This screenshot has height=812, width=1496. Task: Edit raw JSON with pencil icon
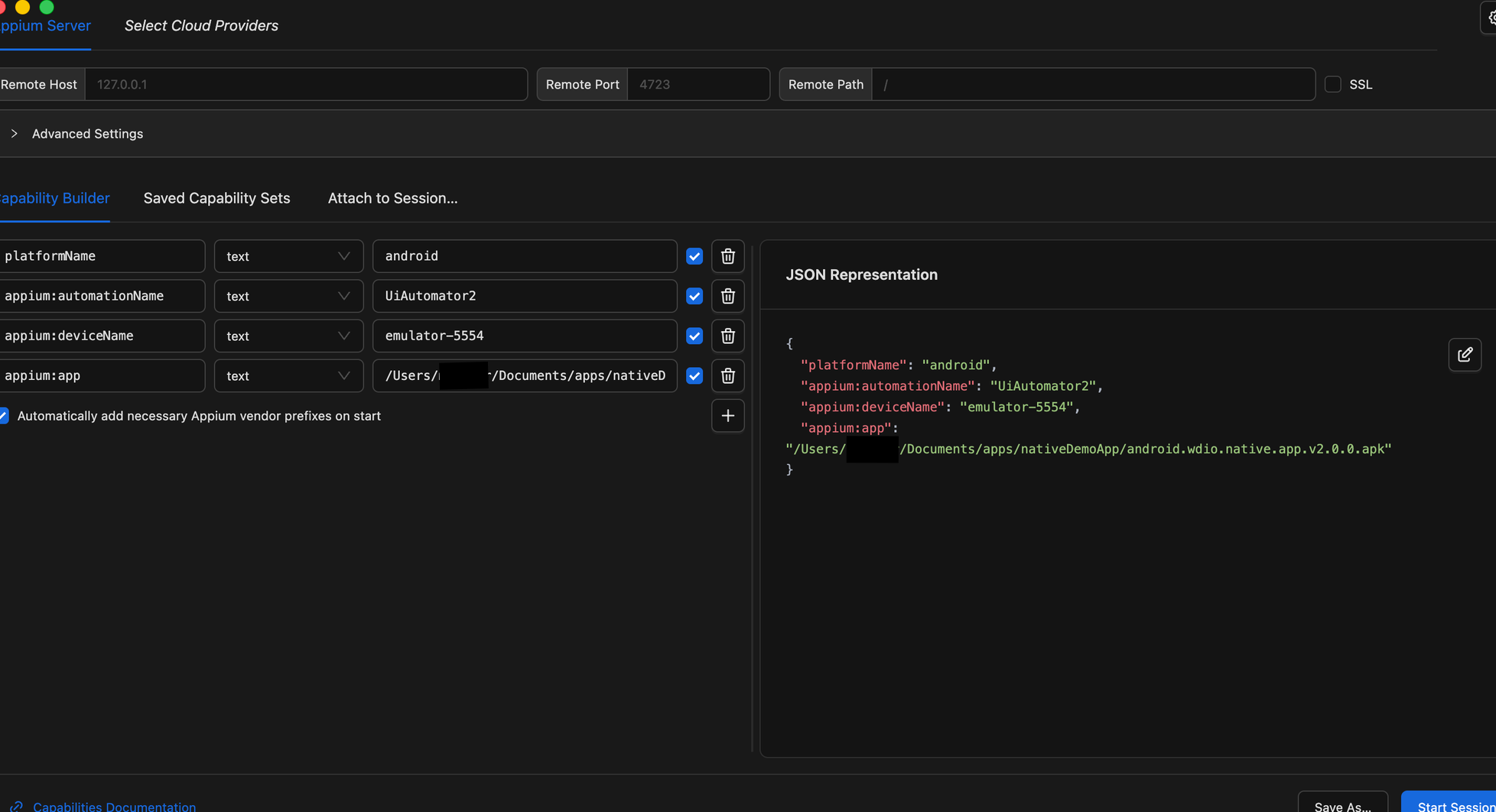1465,355
